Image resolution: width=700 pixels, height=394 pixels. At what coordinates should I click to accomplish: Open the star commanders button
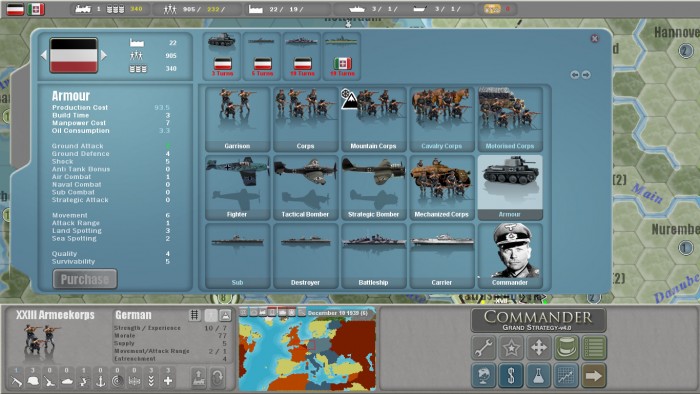pos(511,348)
